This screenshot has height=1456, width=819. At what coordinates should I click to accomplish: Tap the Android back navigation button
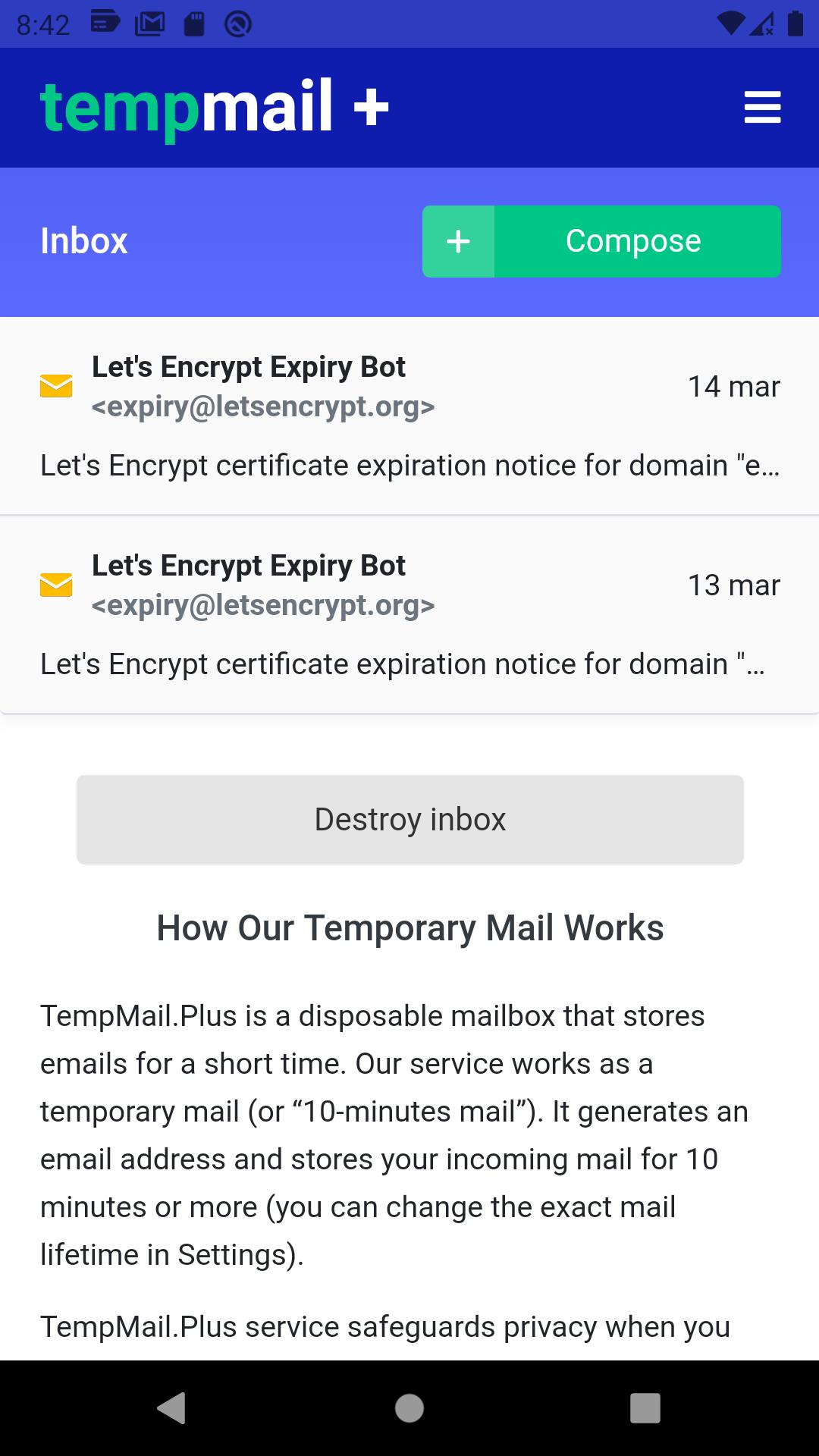click(x=171, y=1408)
